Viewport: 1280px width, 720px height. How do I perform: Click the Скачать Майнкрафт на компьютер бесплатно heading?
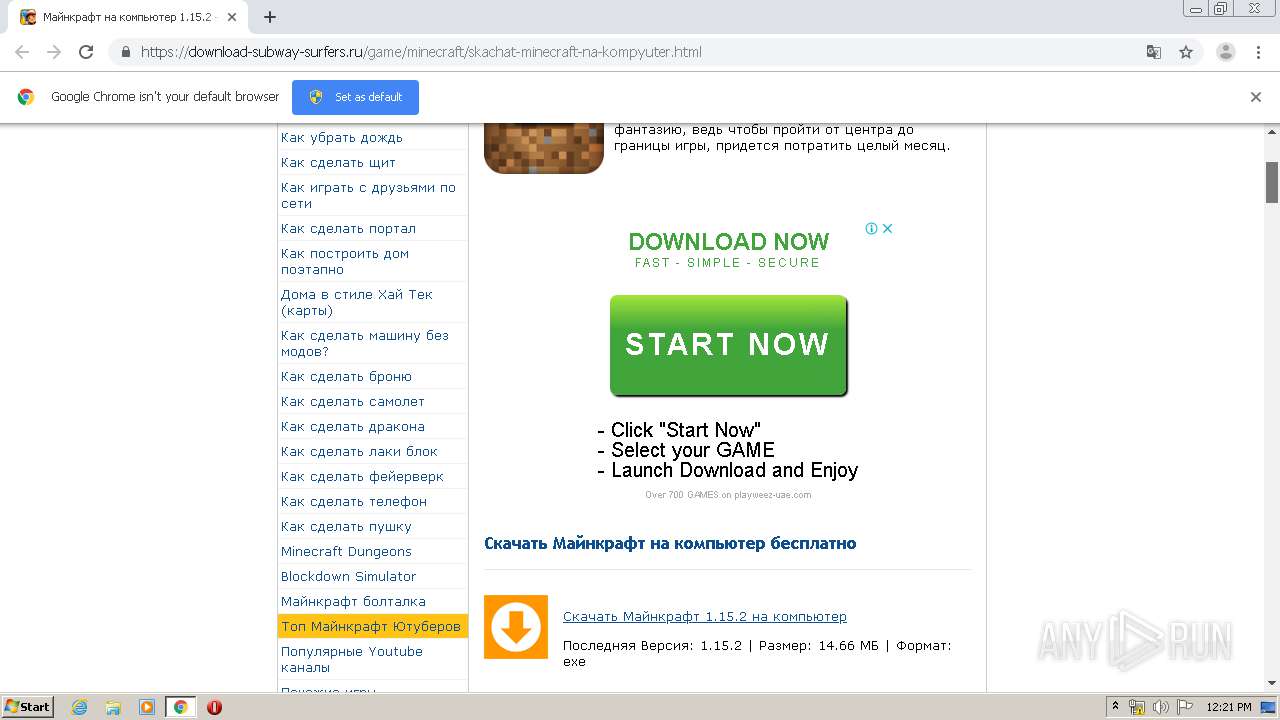[670, 544]
